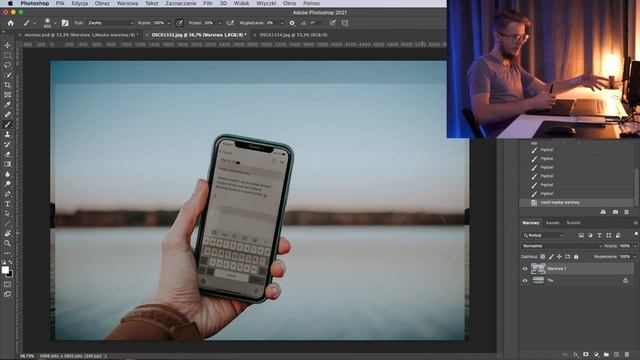Toggle lock position icon
The width and height of the screenshot is (640, 360).
pos(559,257)
